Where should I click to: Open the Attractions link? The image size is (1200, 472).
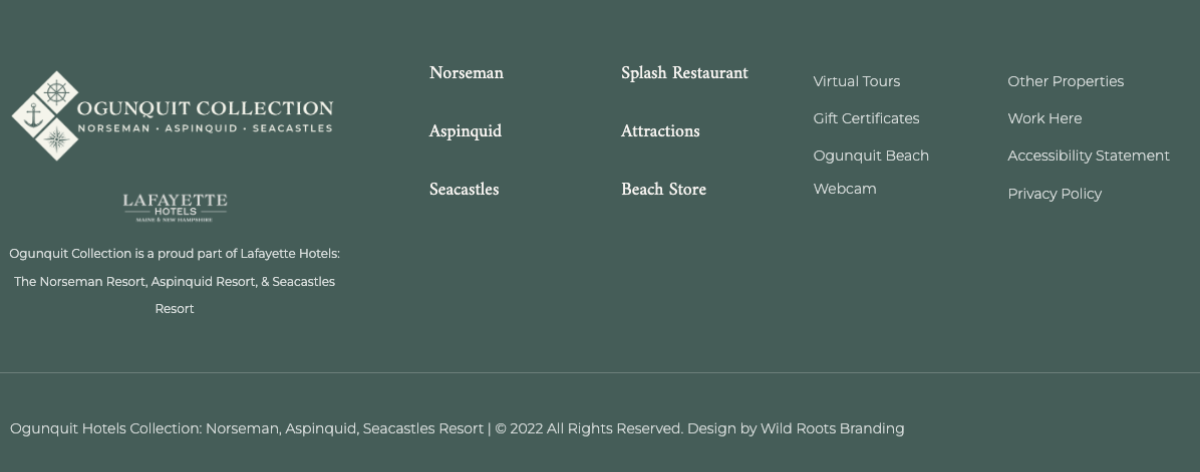[x=660, y=131]
